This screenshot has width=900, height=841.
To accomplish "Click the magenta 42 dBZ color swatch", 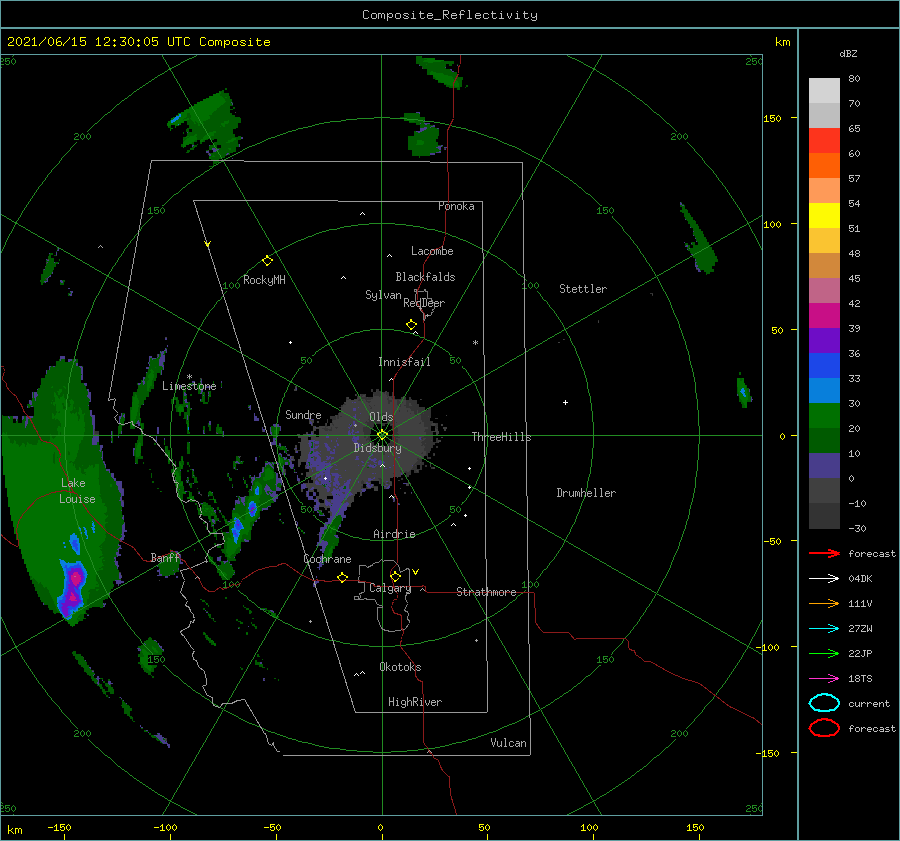I will 824,315.
